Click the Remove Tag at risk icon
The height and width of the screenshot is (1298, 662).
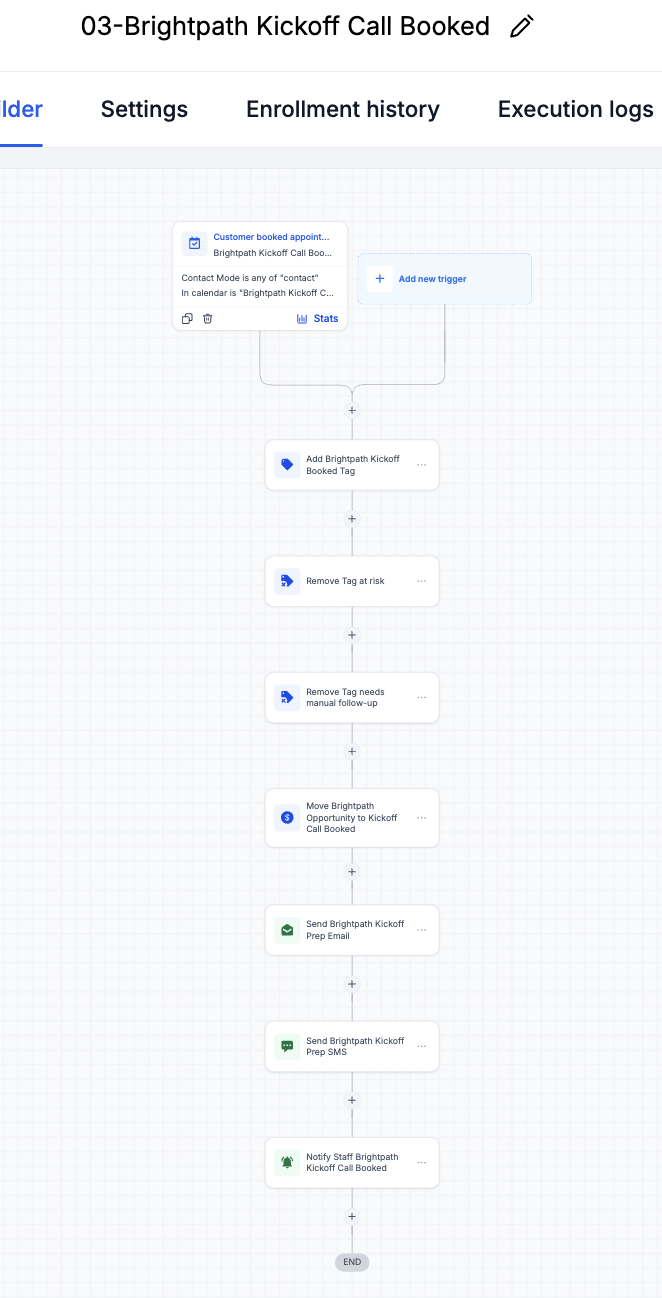click(x=287, y=581)
